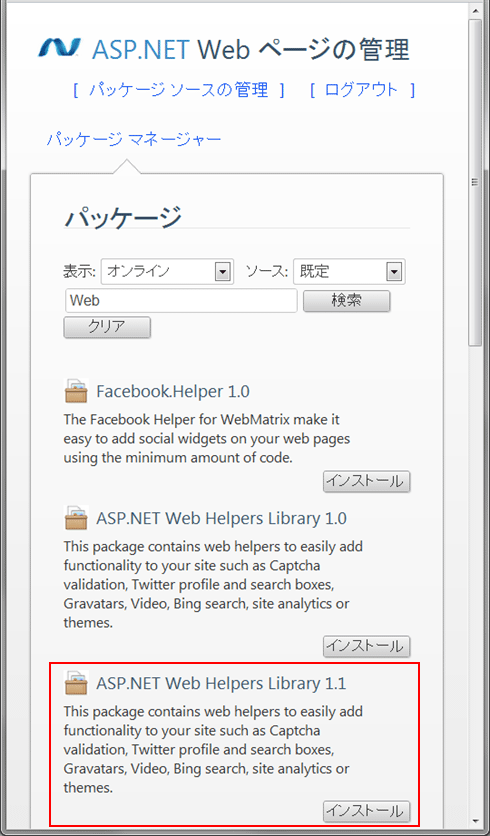Image resolution: width=490 pixels, height=836 pixels.
Task: Open the パッケージ ソースの管理 link
Action: 179,90
